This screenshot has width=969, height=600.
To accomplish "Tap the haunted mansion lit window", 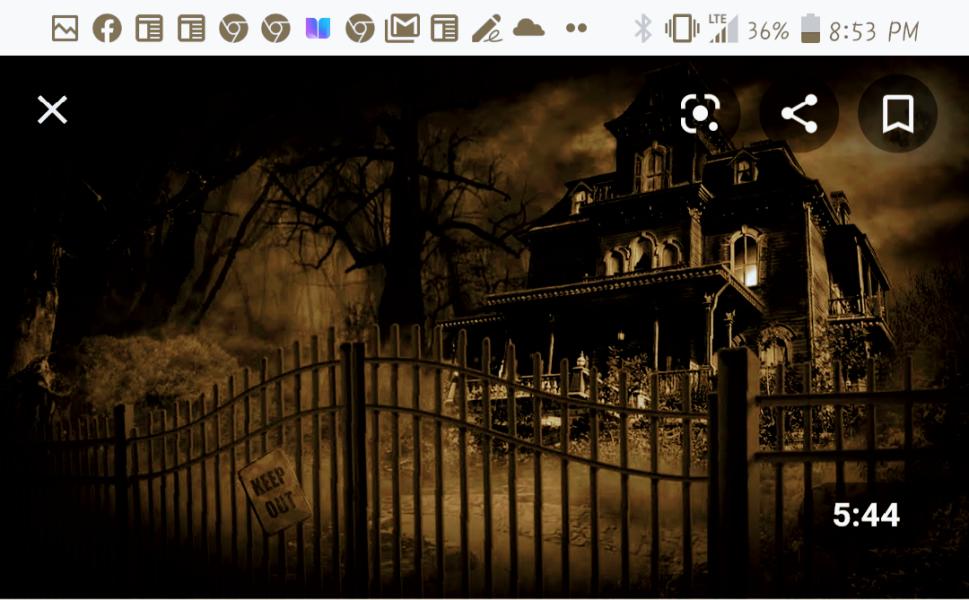I will (744, 257).
